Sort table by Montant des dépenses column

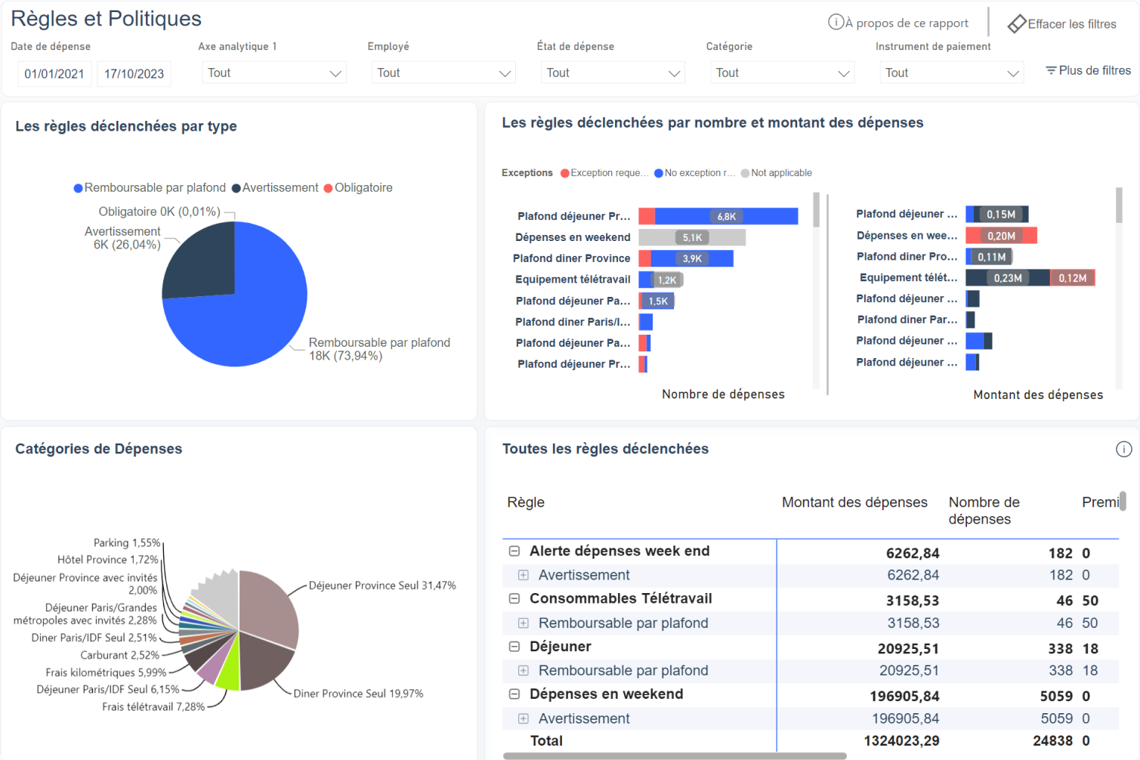tap(854, 502)
